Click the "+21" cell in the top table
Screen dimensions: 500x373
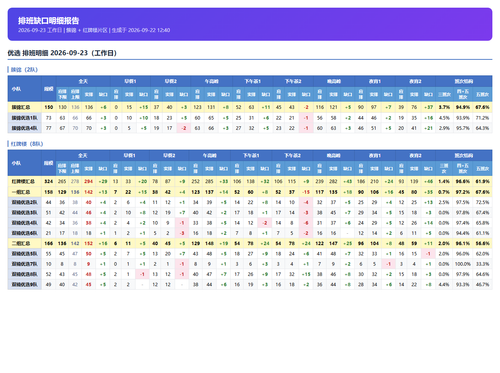tap(428, 128)
